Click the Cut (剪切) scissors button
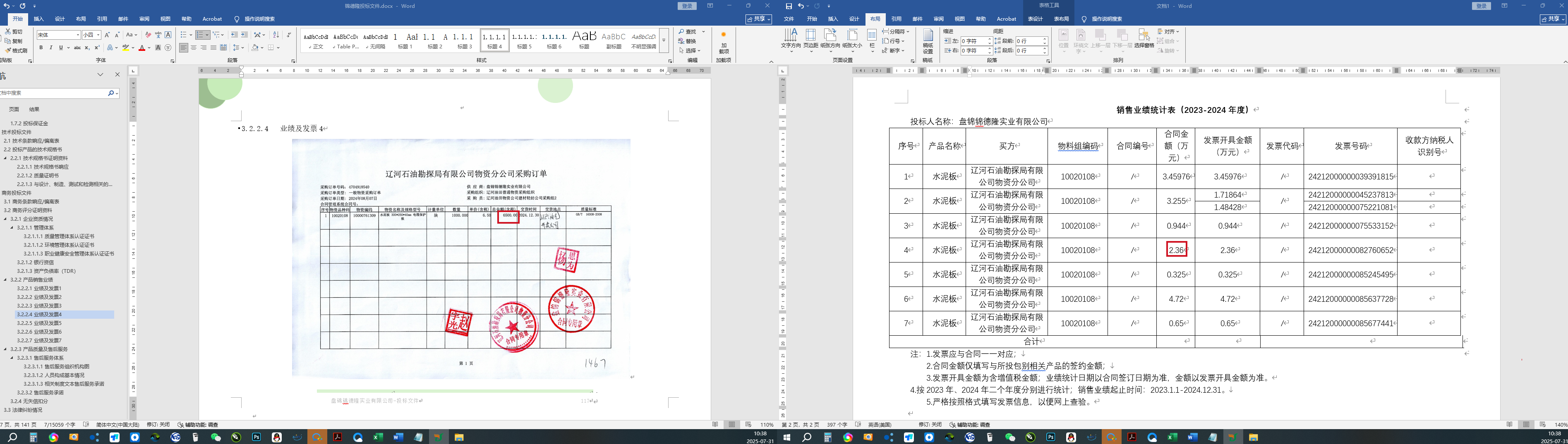 point(14,32)
